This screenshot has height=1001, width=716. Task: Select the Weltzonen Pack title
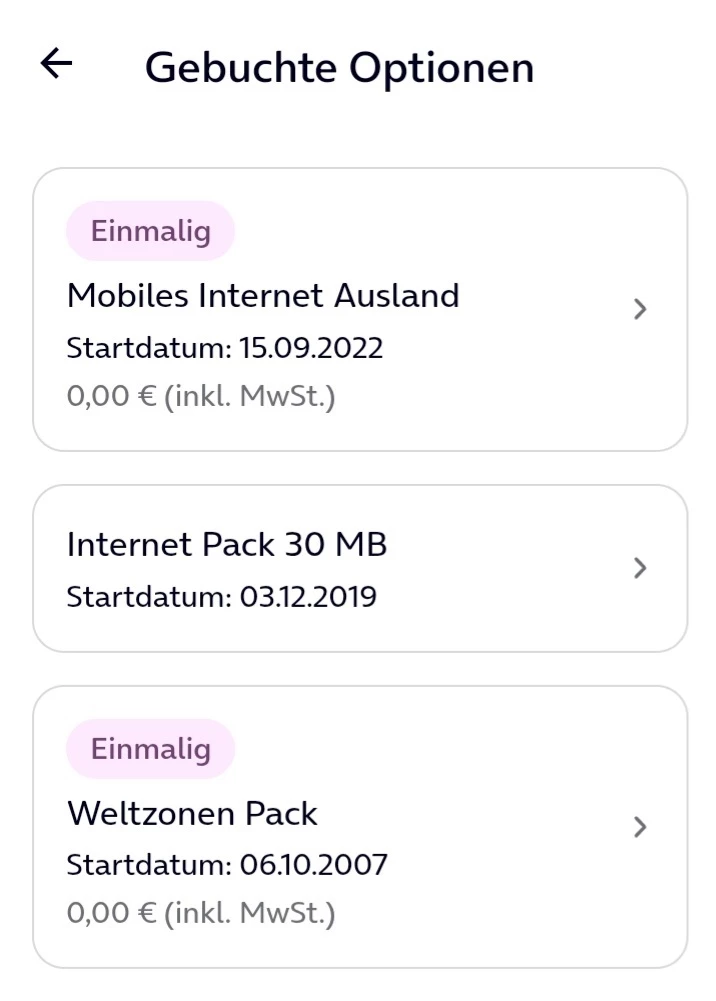coord(192,813)
